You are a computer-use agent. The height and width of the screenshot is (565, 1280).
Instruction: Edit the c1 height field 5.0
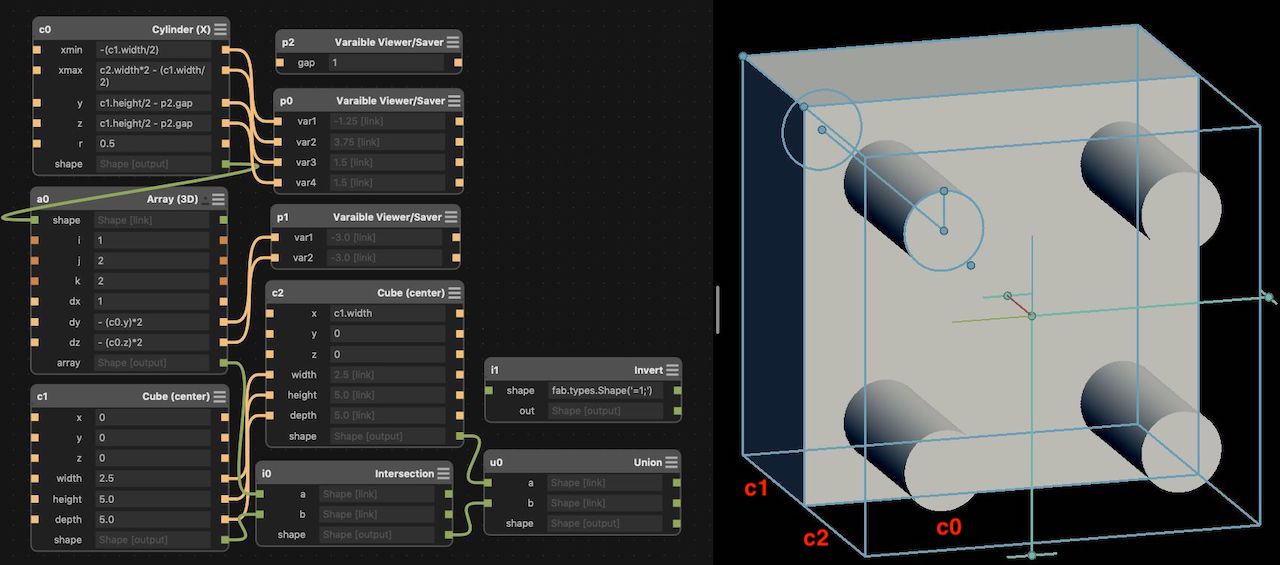point(153,499)
